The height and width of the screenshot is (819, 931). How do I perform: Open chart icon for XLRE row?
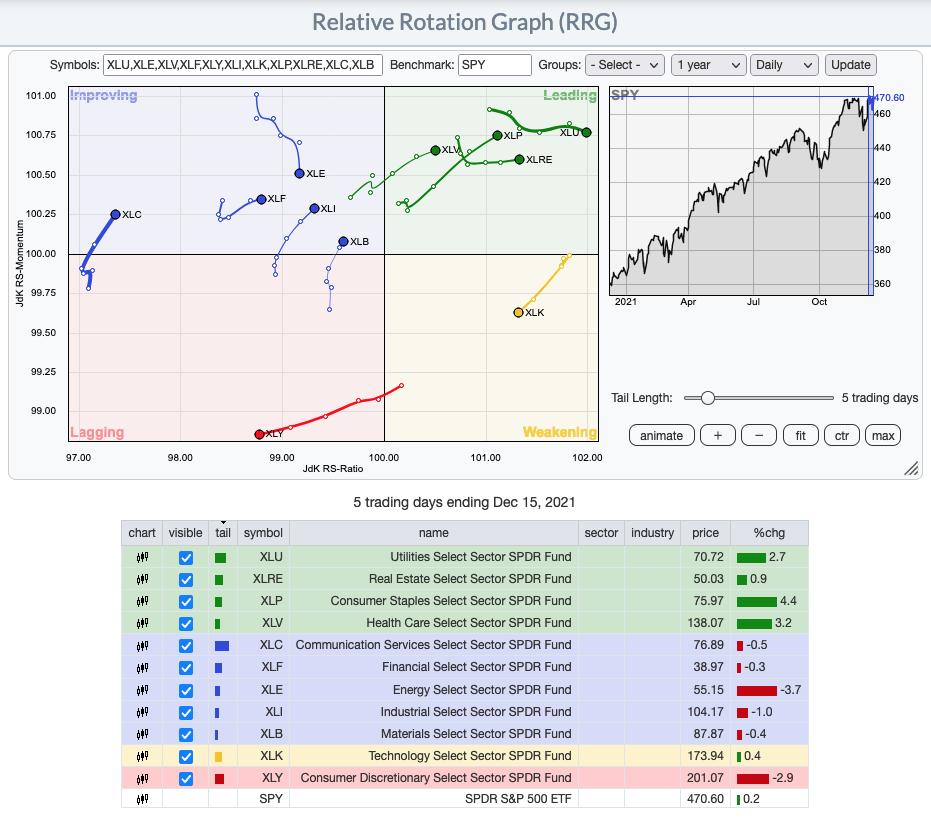(142, 579)
